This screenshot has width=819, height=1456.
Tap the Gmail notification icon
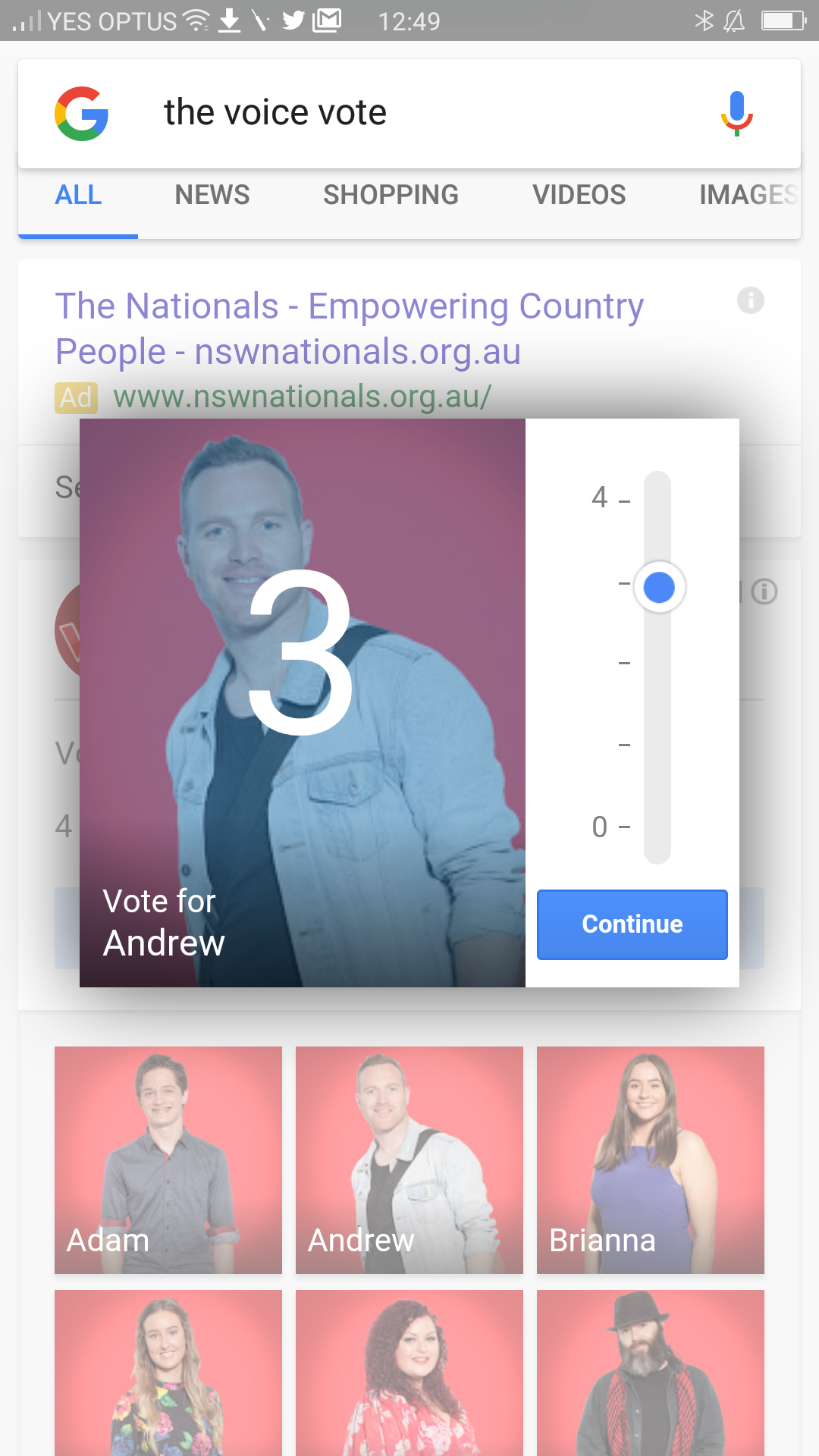coord(327,20)
